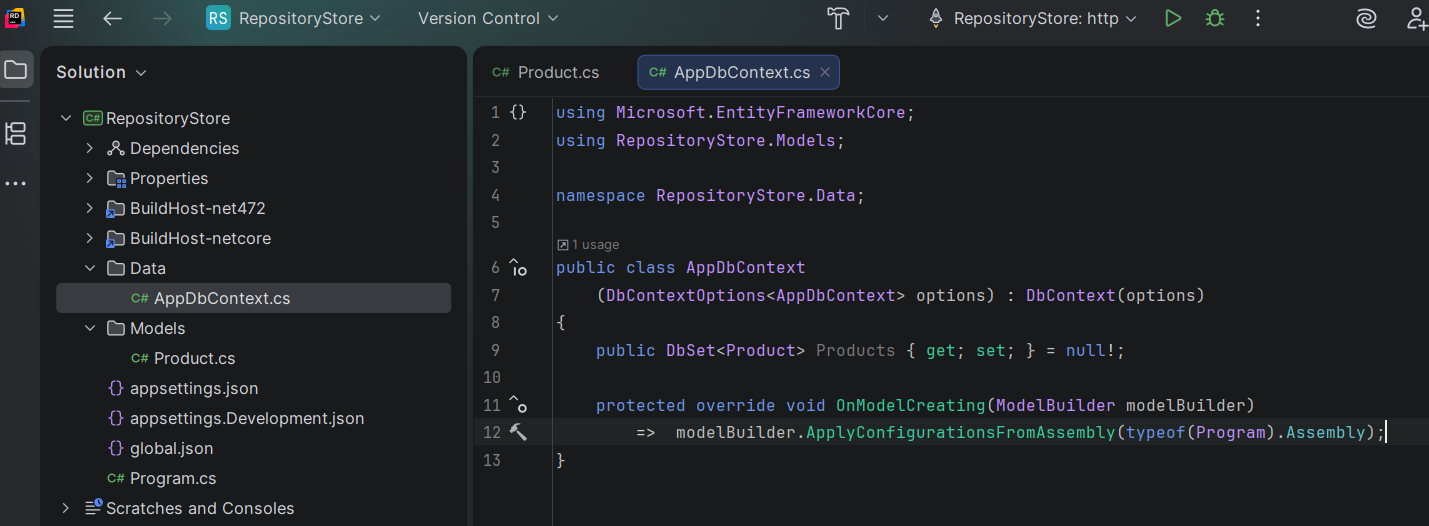Run the RepositoryStore http configuration
Image resolution: width=1429 pixels, height=526 pixels.
[1173, 18]
